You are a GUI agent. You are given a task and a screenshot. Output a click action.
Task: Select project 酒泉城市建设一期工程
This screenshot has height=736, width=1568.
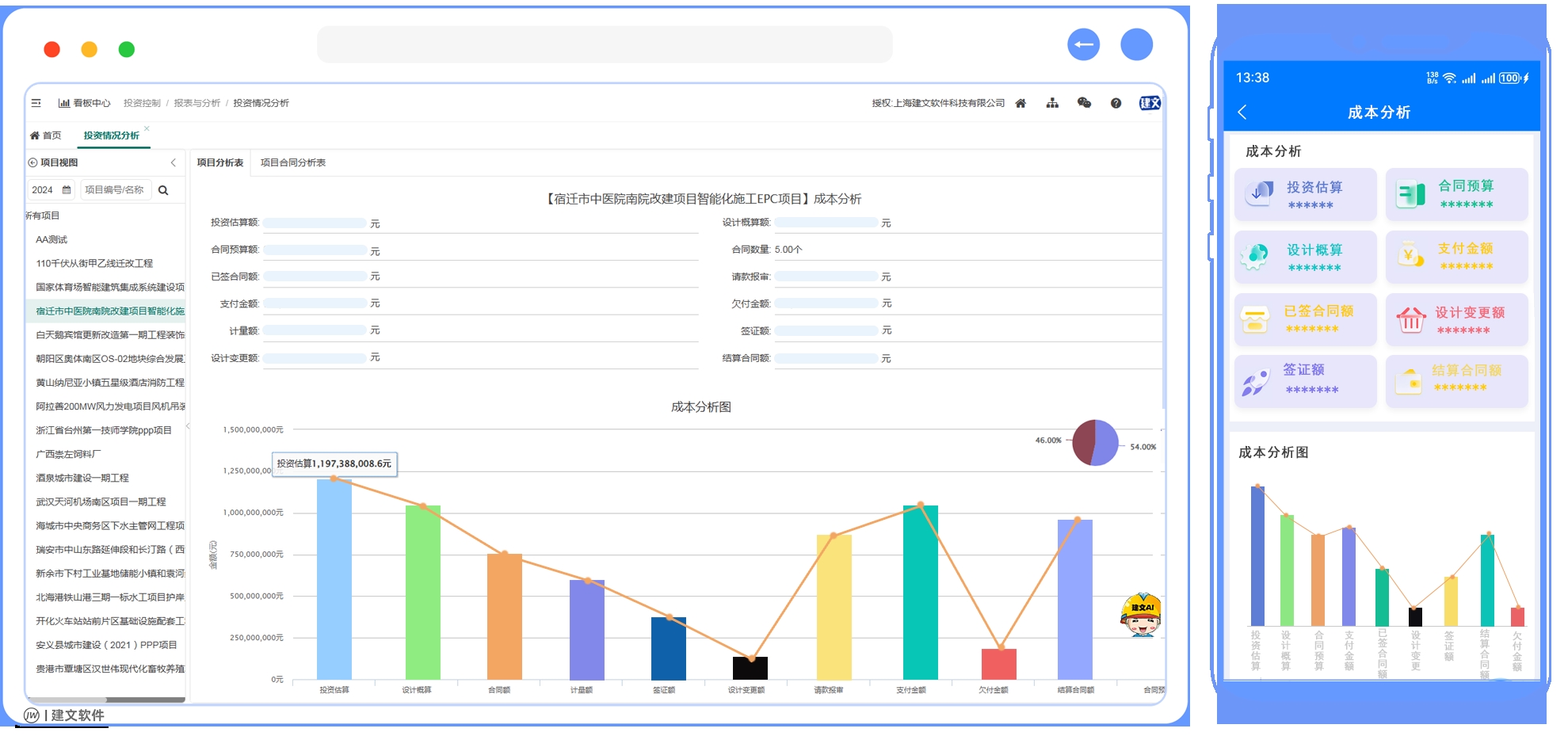[82, 478]
